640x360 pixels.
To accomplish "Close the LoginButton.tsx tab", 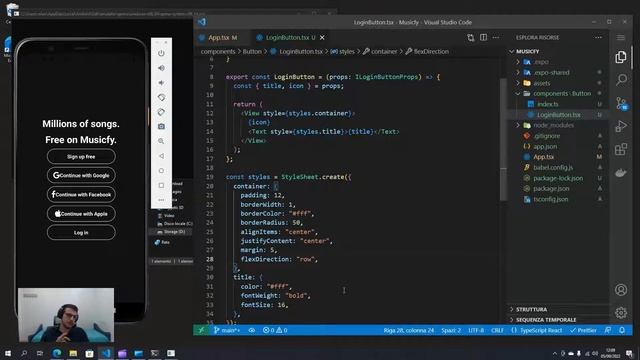I will 322,38.
